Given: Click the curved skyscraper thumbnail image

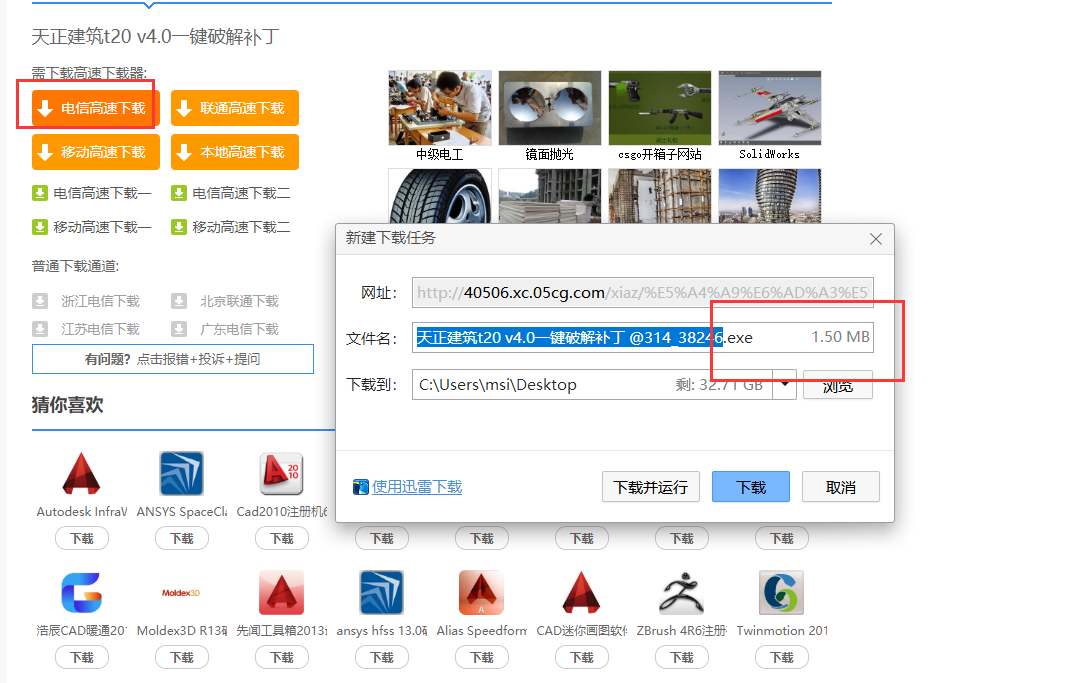Looking at the screenshot, I should click(770, 196).
